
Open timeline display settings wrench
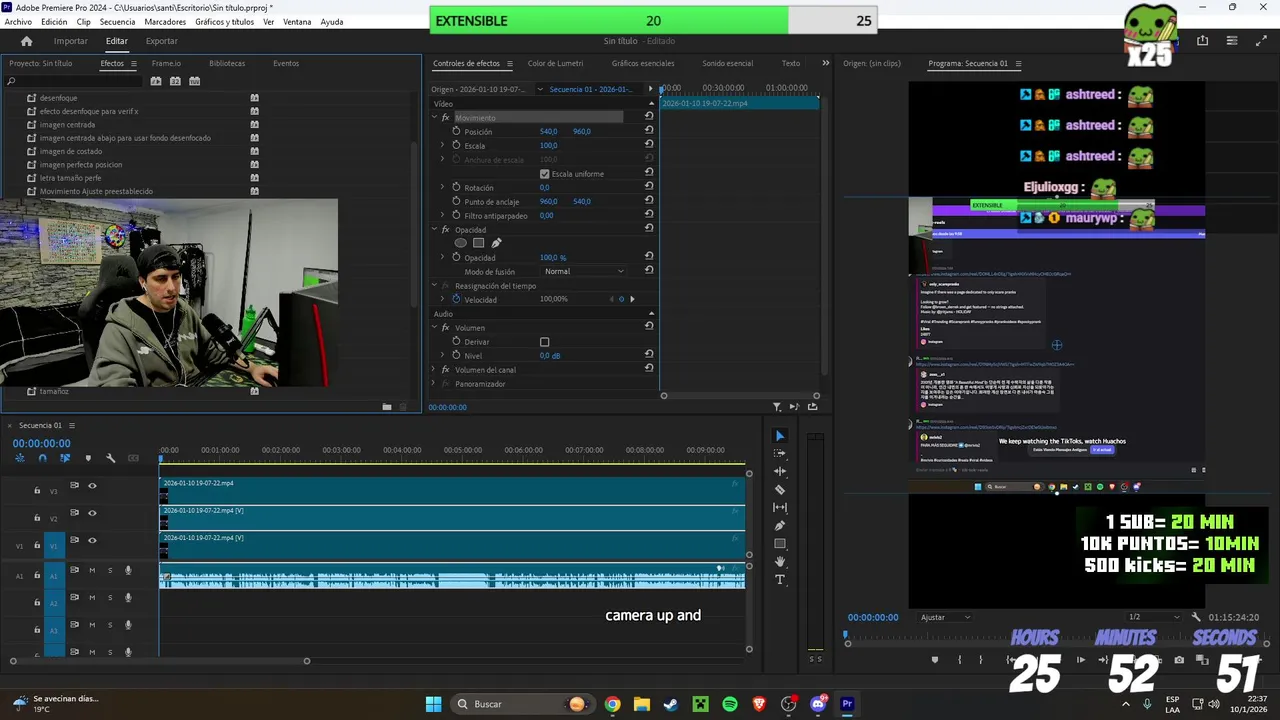tap(110, 458)
